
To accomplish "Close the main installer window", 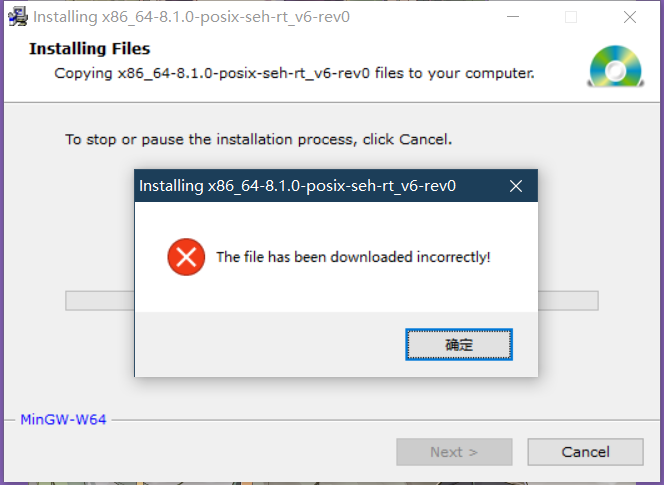I will (630, 17).
